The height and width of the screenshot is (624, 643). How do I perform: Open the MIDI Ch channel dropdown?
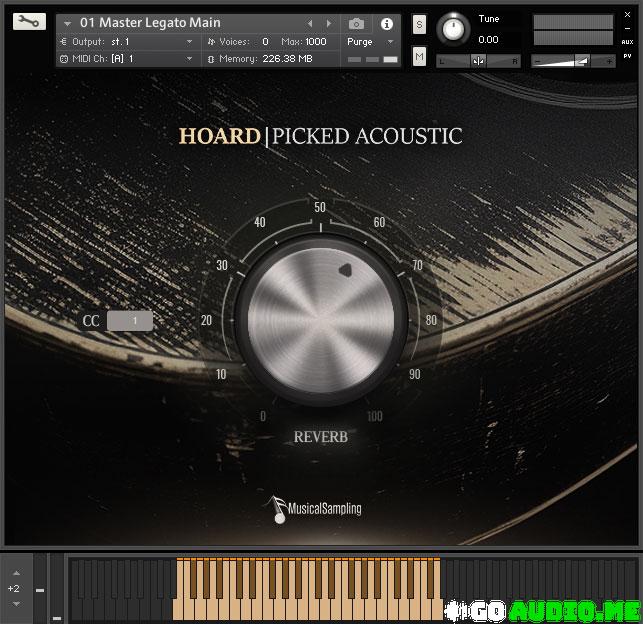pyautogui.click(x=189, y=59)
